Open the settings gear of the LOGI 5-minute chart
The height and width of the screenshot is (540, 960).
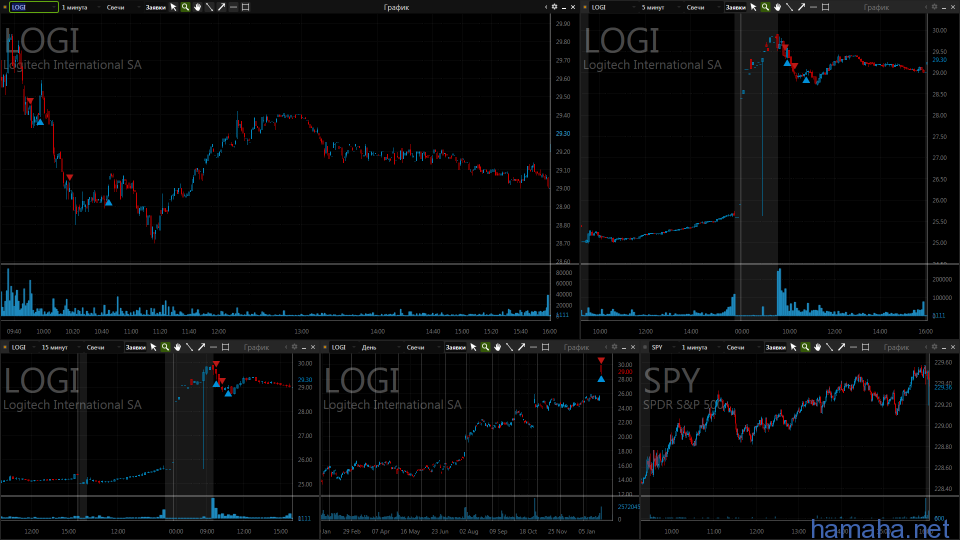tap(934, 7)
